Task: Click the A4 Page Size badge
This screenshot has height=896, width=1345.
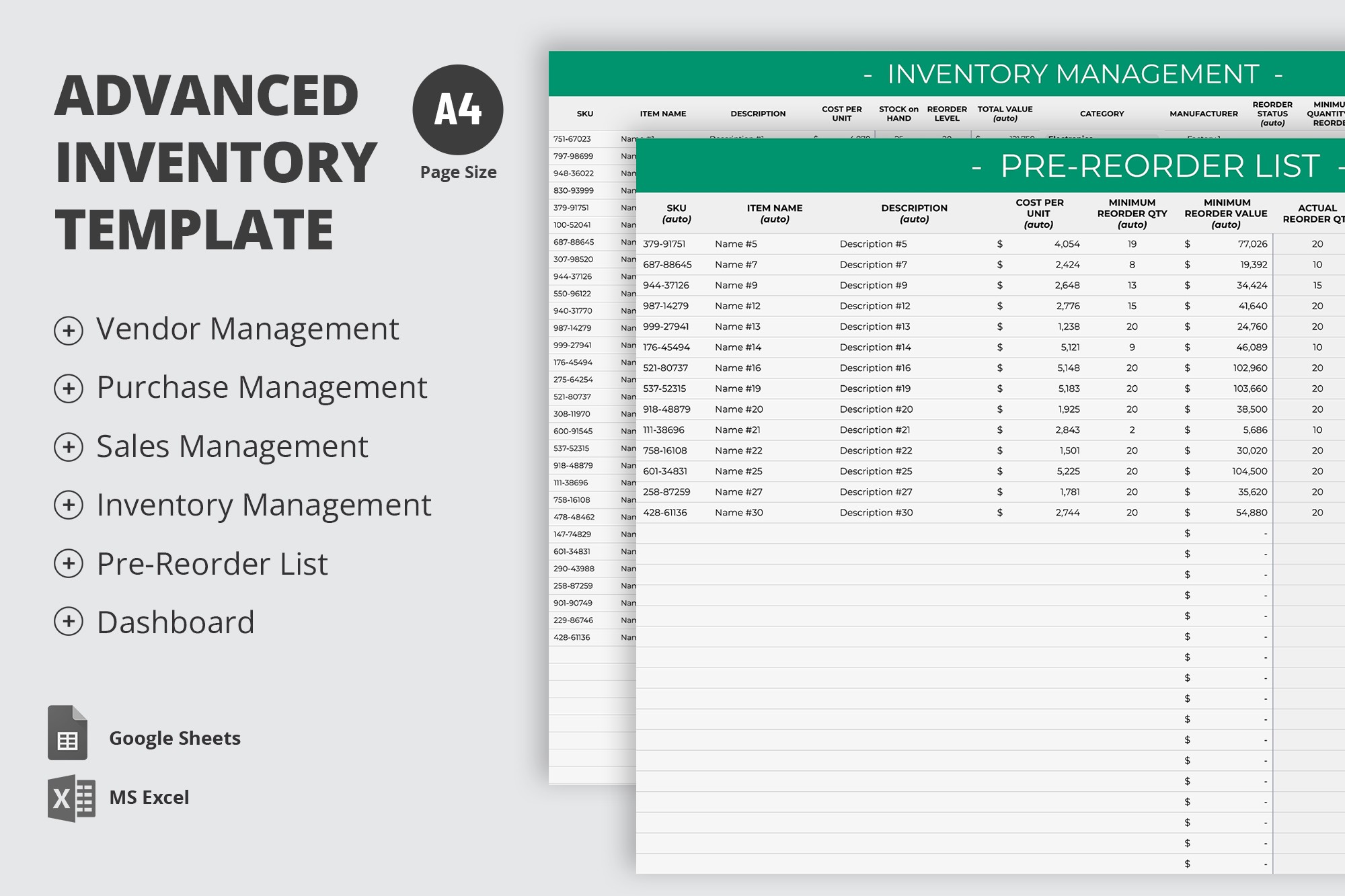Action: point(459,110)
